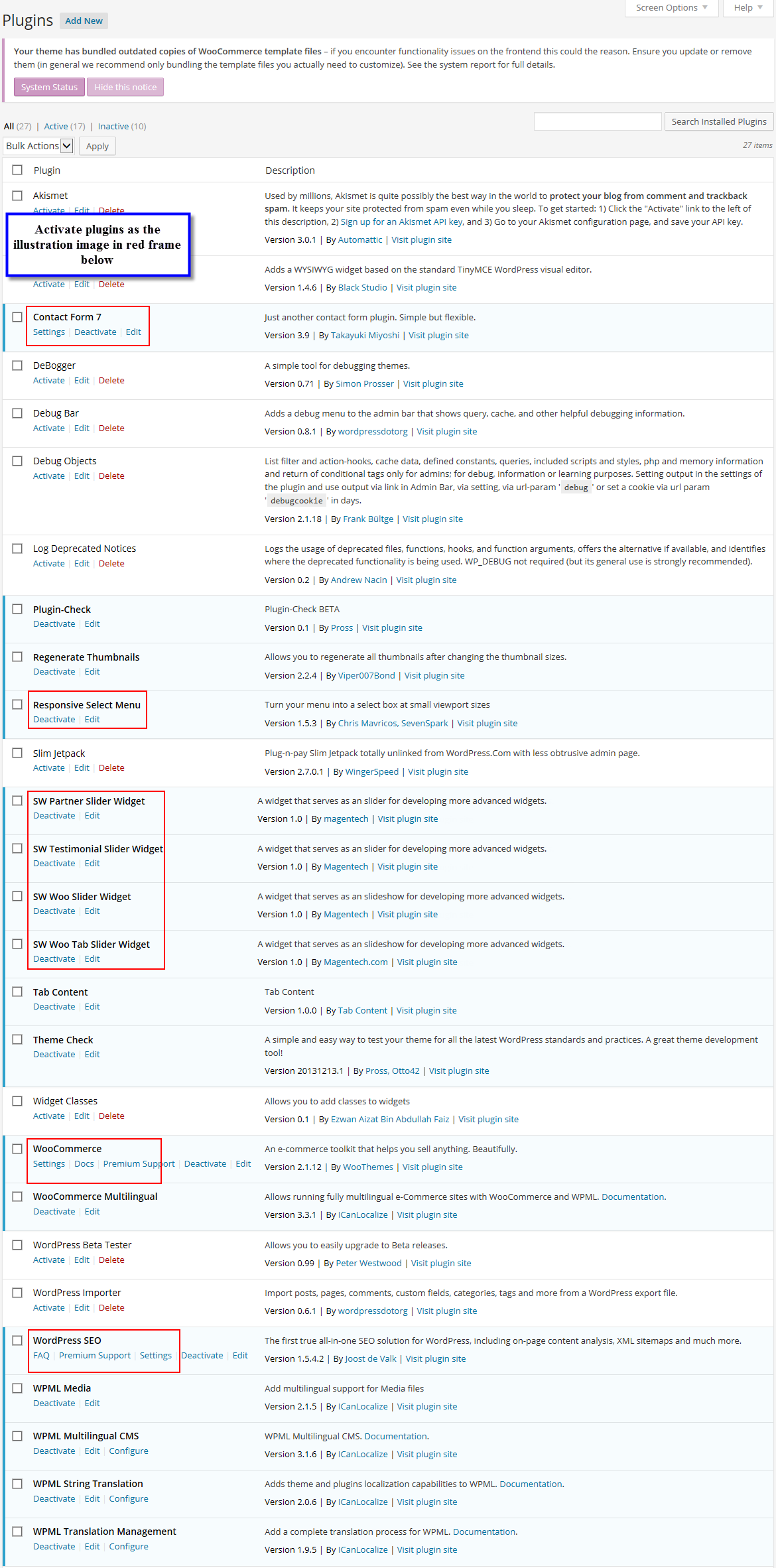Visit the Theme Check plugin site
The image size is (776, 1568).
pyautogui.click(x=459, y=1071)
